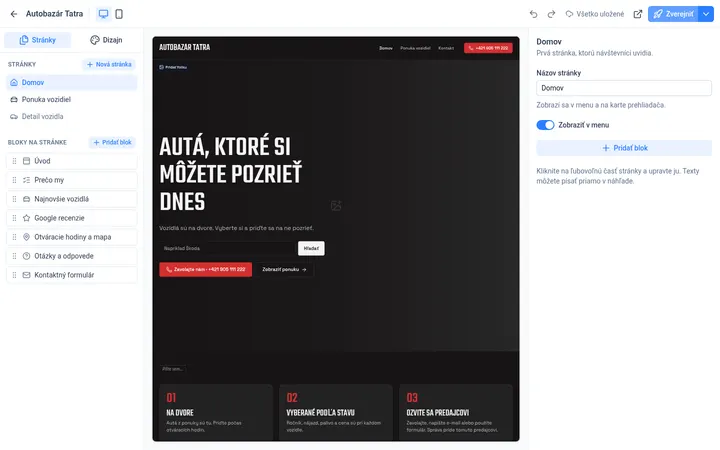The height and width of the screenshot is (450, 720).
Task: Click Pridať blok in the right panel
Action: click(x=624, y=148)
